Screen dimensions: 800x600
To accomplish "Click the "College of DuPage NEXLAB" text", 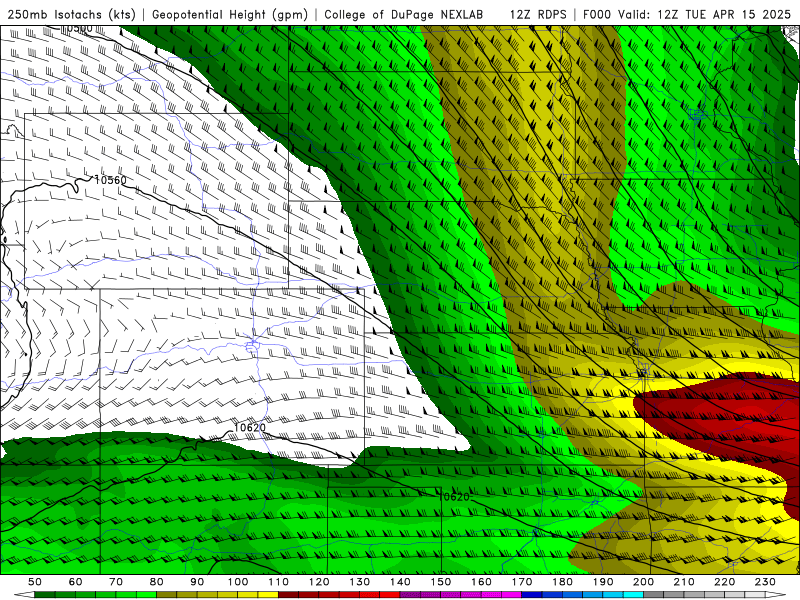I will pos(404,14).
